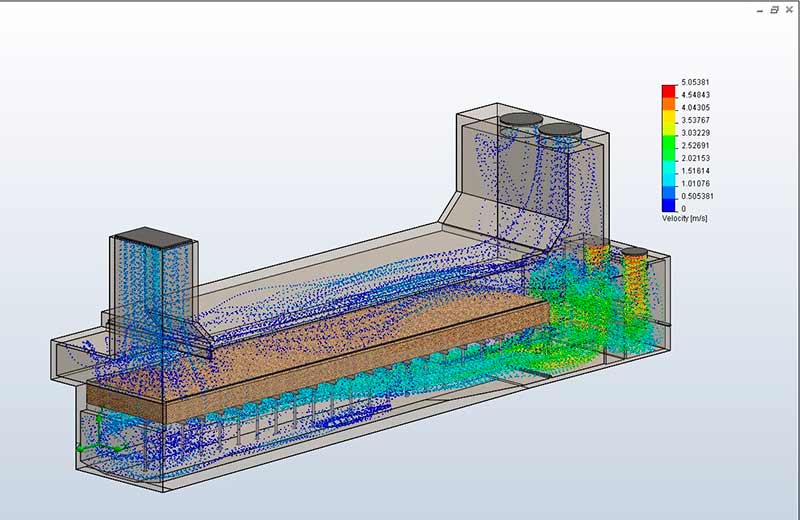Viewport: 800px width, 520px height.
Task: Click the 2.52691 legend value label
Action: click(x=695, y=146)
